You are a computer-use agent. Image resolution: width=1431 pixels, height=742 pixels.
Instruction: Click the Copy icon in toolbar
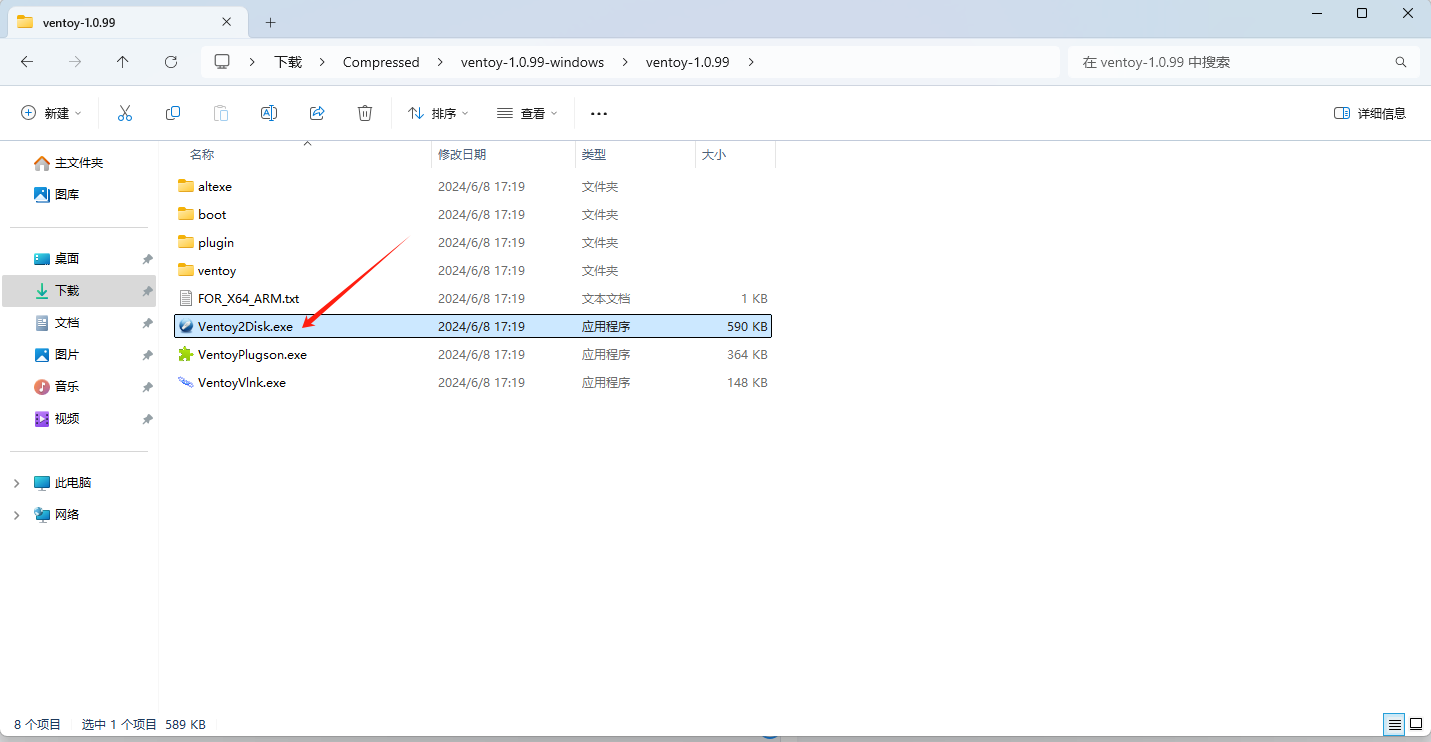pyautogui.click(x=173, y=113)
